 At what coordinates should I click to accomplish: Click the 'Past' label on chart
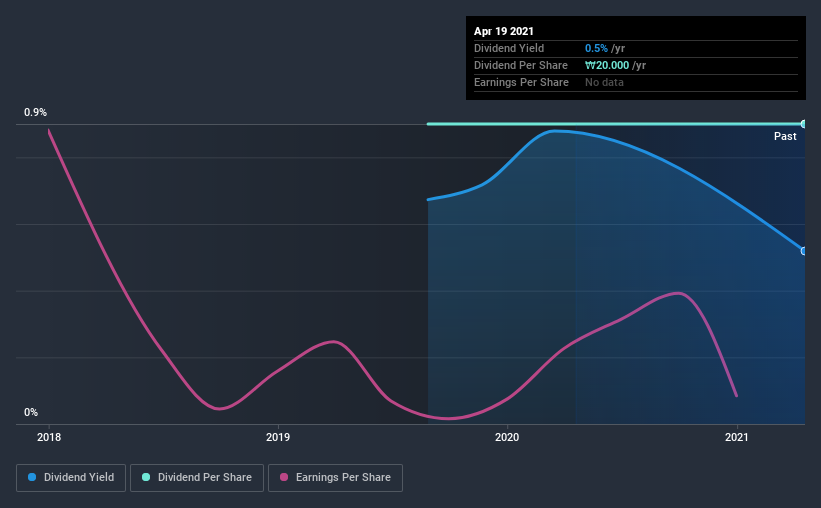point(785,136)
